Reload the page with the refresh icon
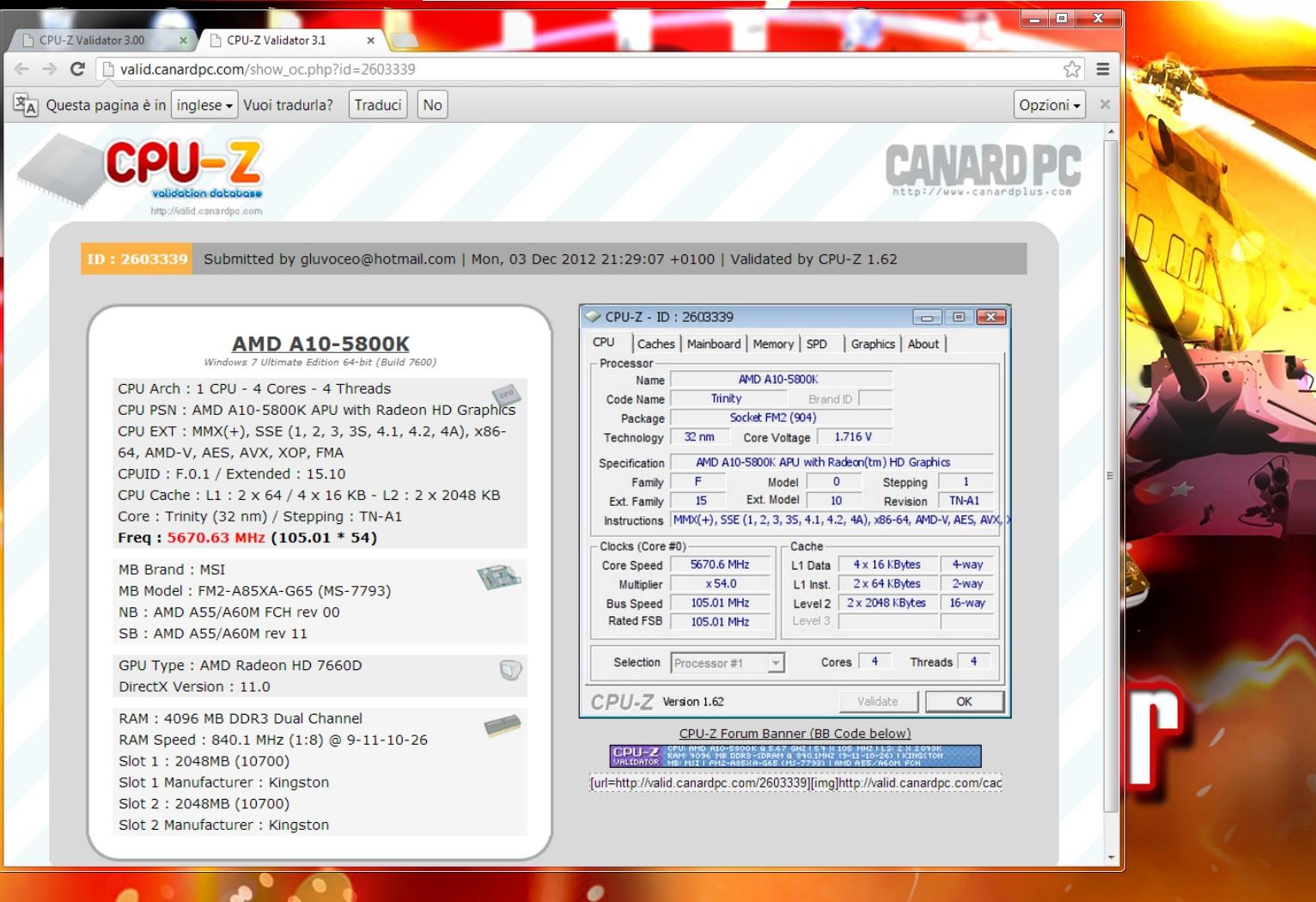The width and height of the screenshot is (1316, 902). coord(77,69)
